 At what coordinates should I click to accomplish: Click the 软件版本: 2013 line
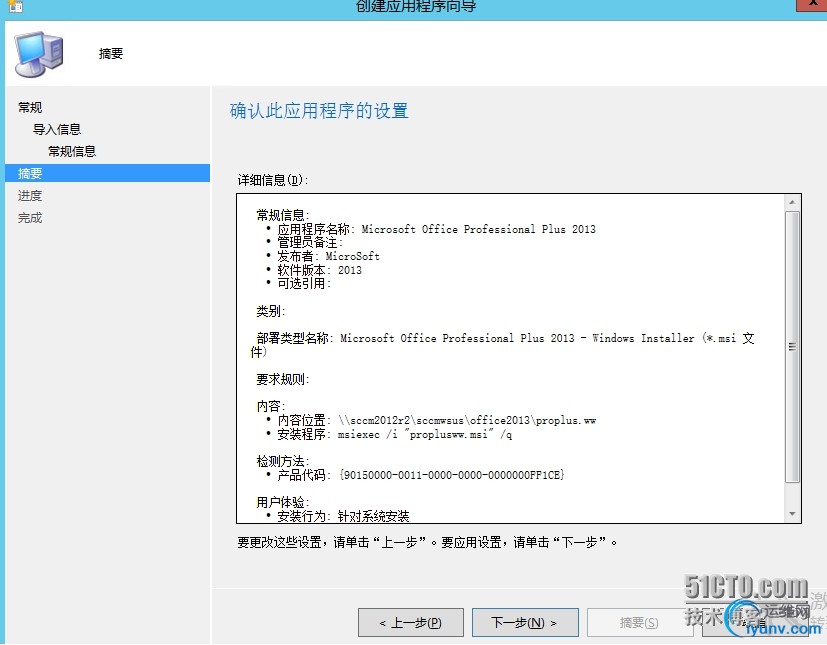coord(320,270)
